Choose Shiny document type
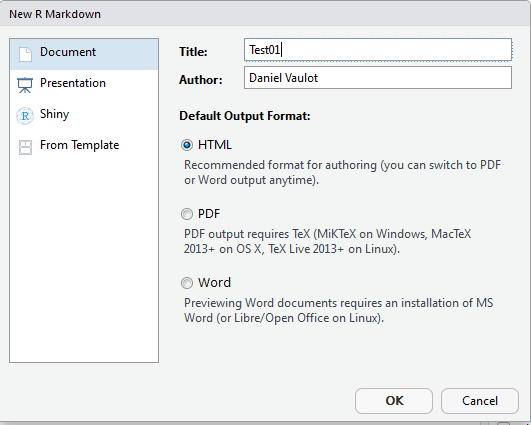This screenshot has width=531, height=425. [84, 116]
